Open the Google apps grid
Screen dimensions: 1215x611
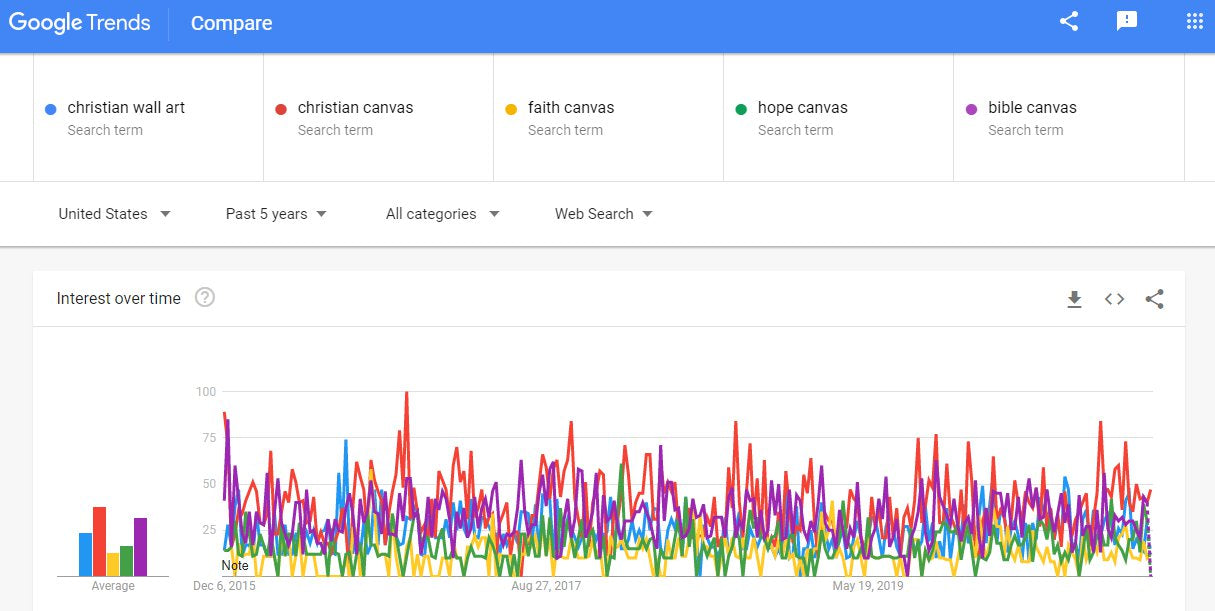[1194, 21]
